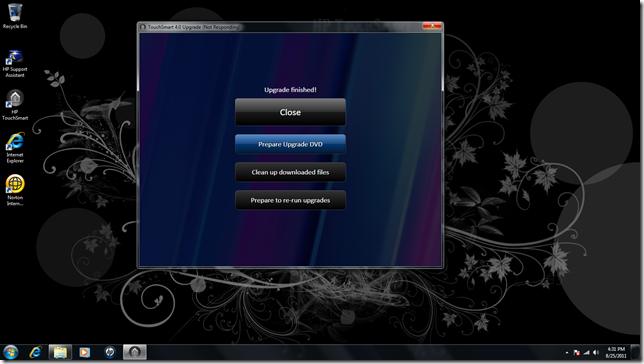Click Clean up downloaded files
Image resolution: width=644 pixels, height=364 pixels.
click(290, 172)
